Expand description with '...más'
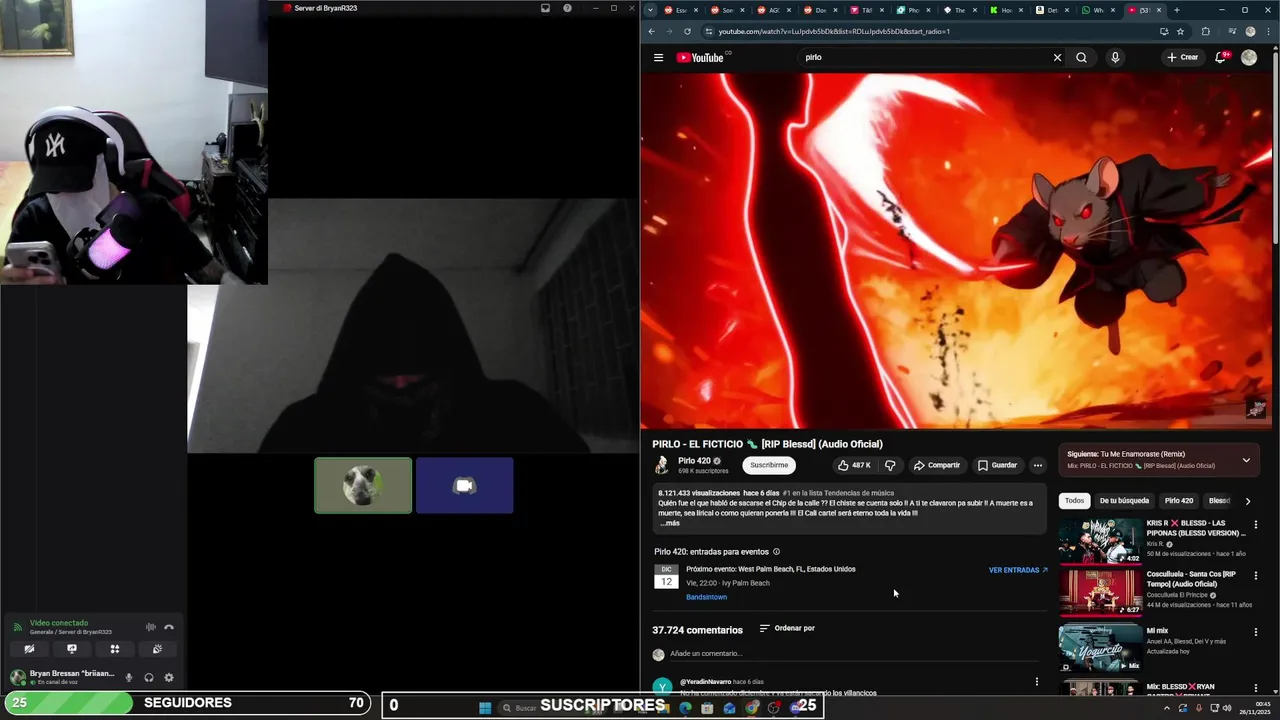The height and width of the screenshot is (720, 1280). click(x=669, y=523)
